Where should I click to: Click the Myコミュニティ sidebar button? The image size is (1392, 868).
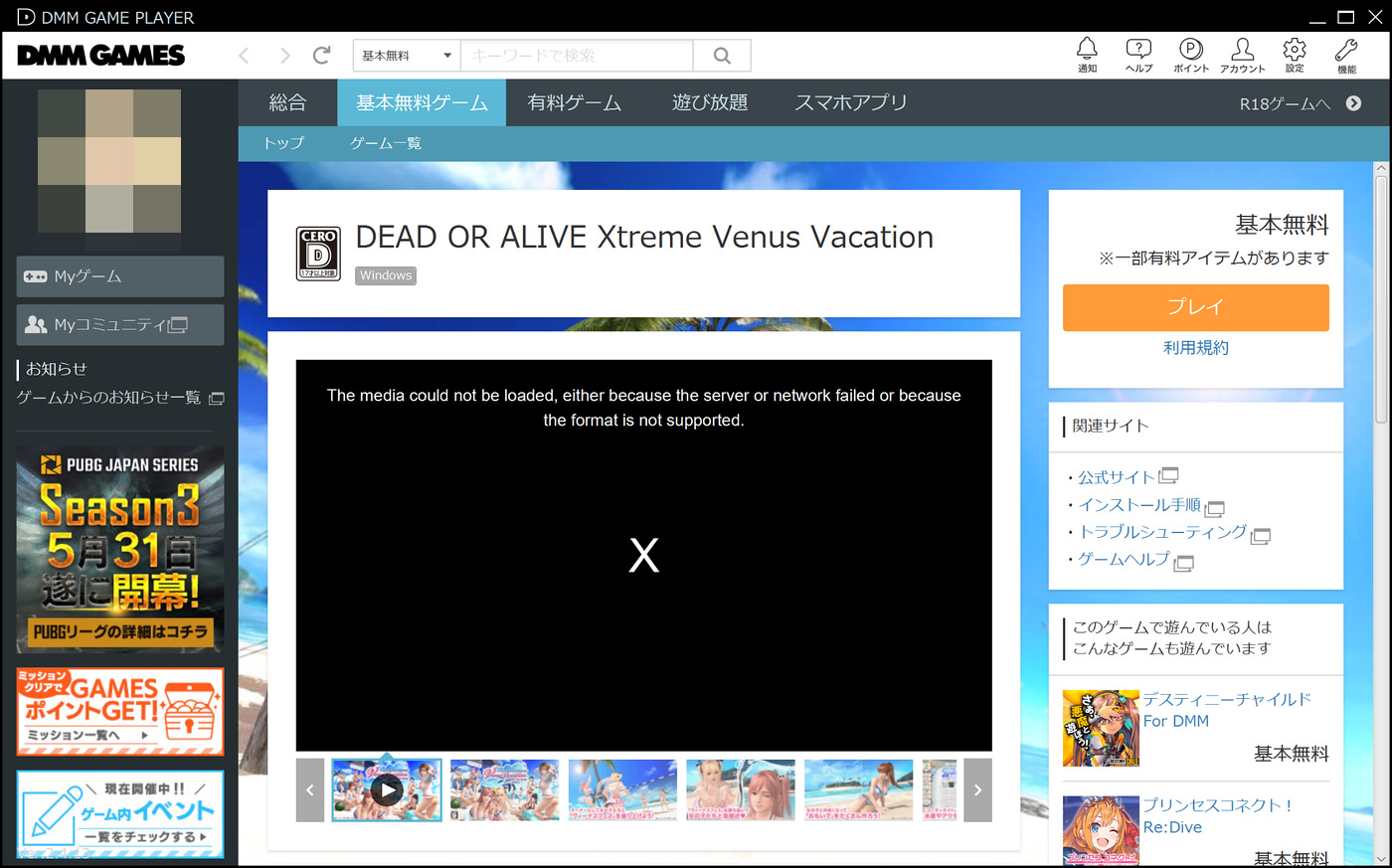(120, 325)
